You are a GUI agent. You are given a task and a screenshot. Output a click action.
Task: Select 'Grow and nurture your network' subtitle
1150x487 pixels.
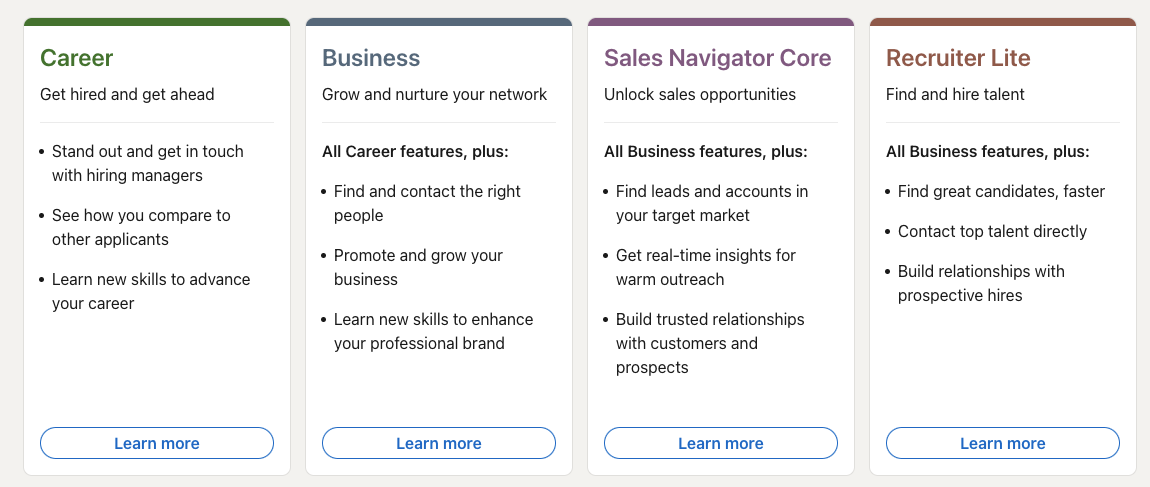[435, 95]
